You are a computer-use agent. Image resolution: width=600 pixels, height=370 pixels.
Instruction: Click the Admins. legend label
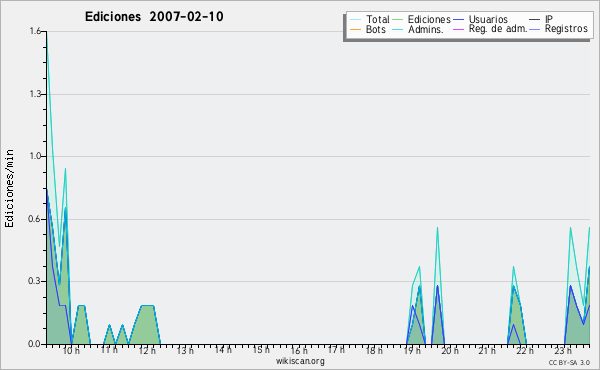coord(426,29)
